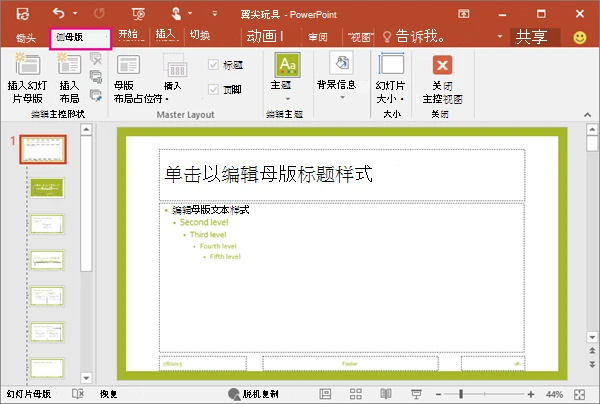The height and width of the screenshot is (404, 600).
Task: Open the 文件 tab
Action: click(x=26, y=38)
